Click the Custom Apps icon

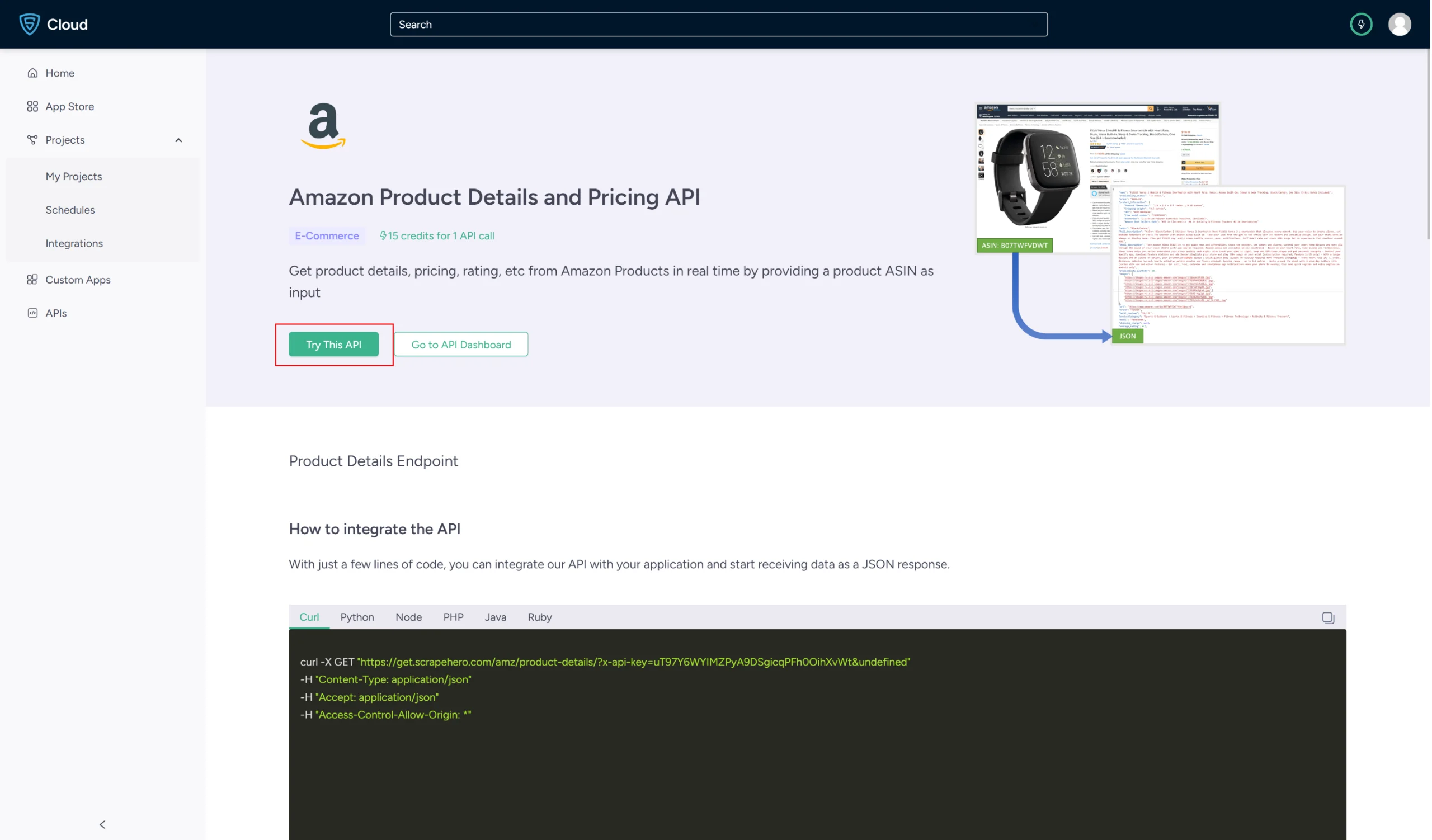32,280
